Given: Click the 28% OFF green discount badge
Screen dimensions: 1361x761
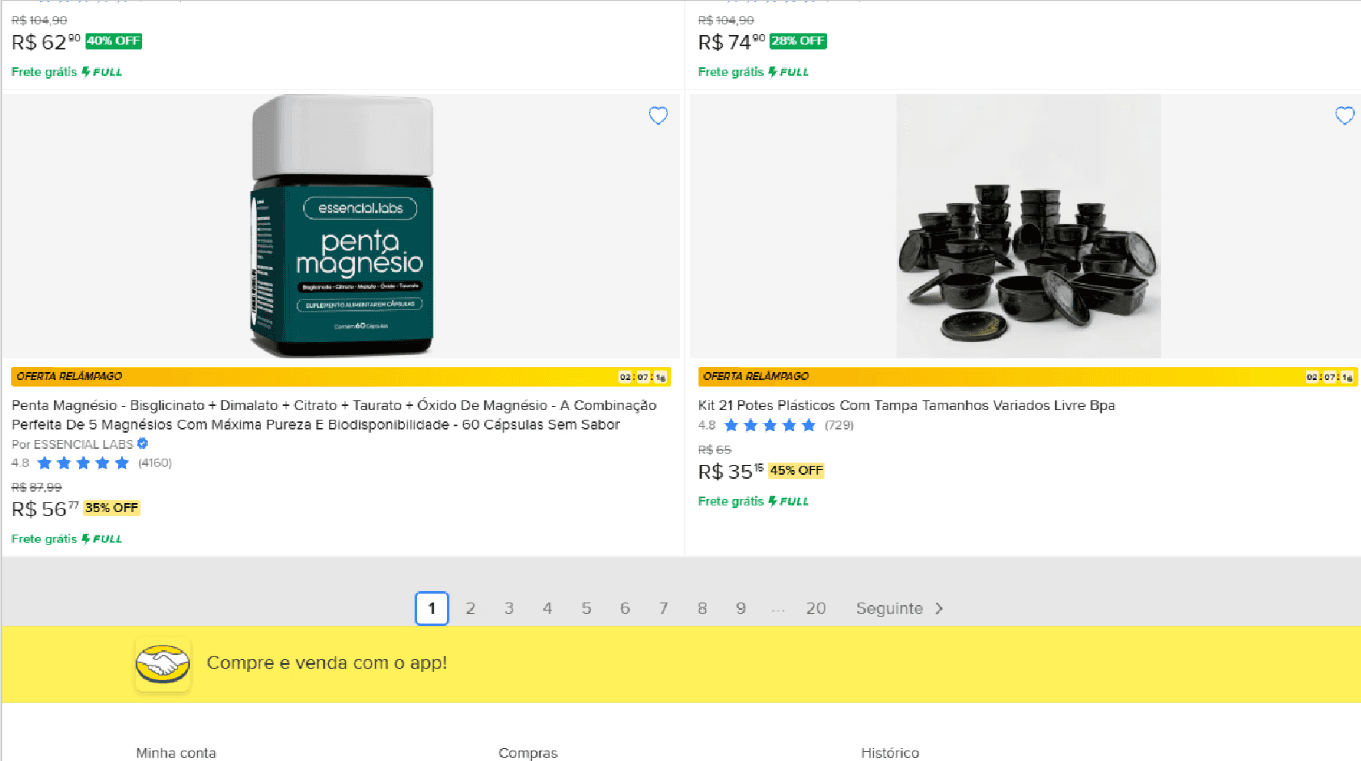Looking at the screenshot, I should click(798, 41).
